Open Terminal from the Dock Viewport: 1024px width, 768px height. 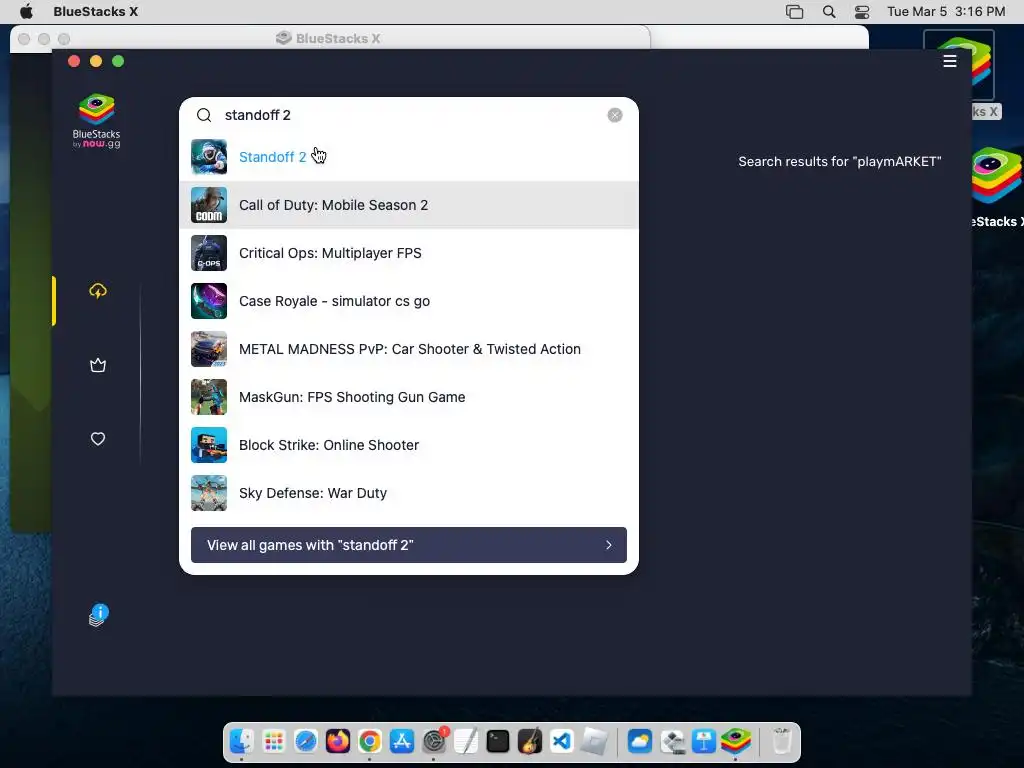(498, 742)
